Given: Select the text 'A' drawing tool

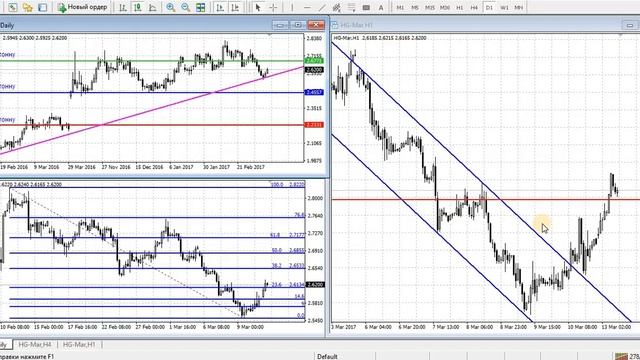Looking at the screenshot, I should (x=381, y=7).
